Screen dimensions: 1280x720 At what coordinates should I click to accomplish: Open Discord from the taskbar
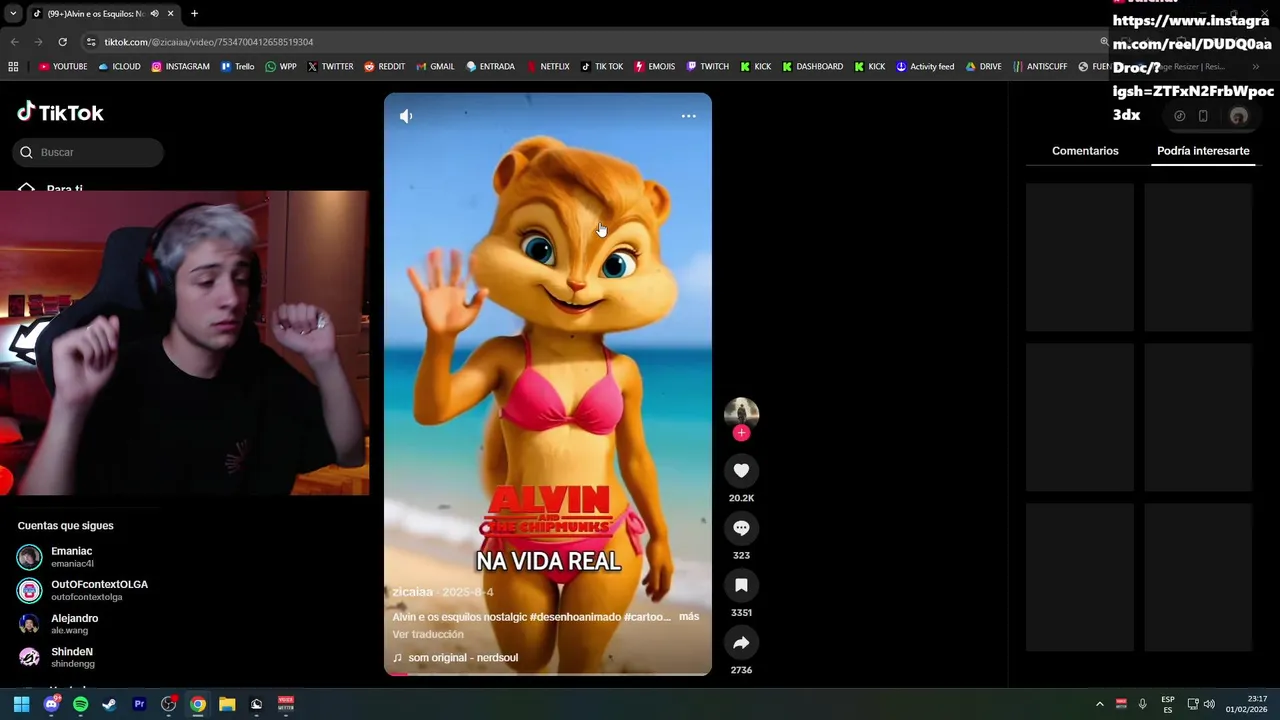point(51,704)
